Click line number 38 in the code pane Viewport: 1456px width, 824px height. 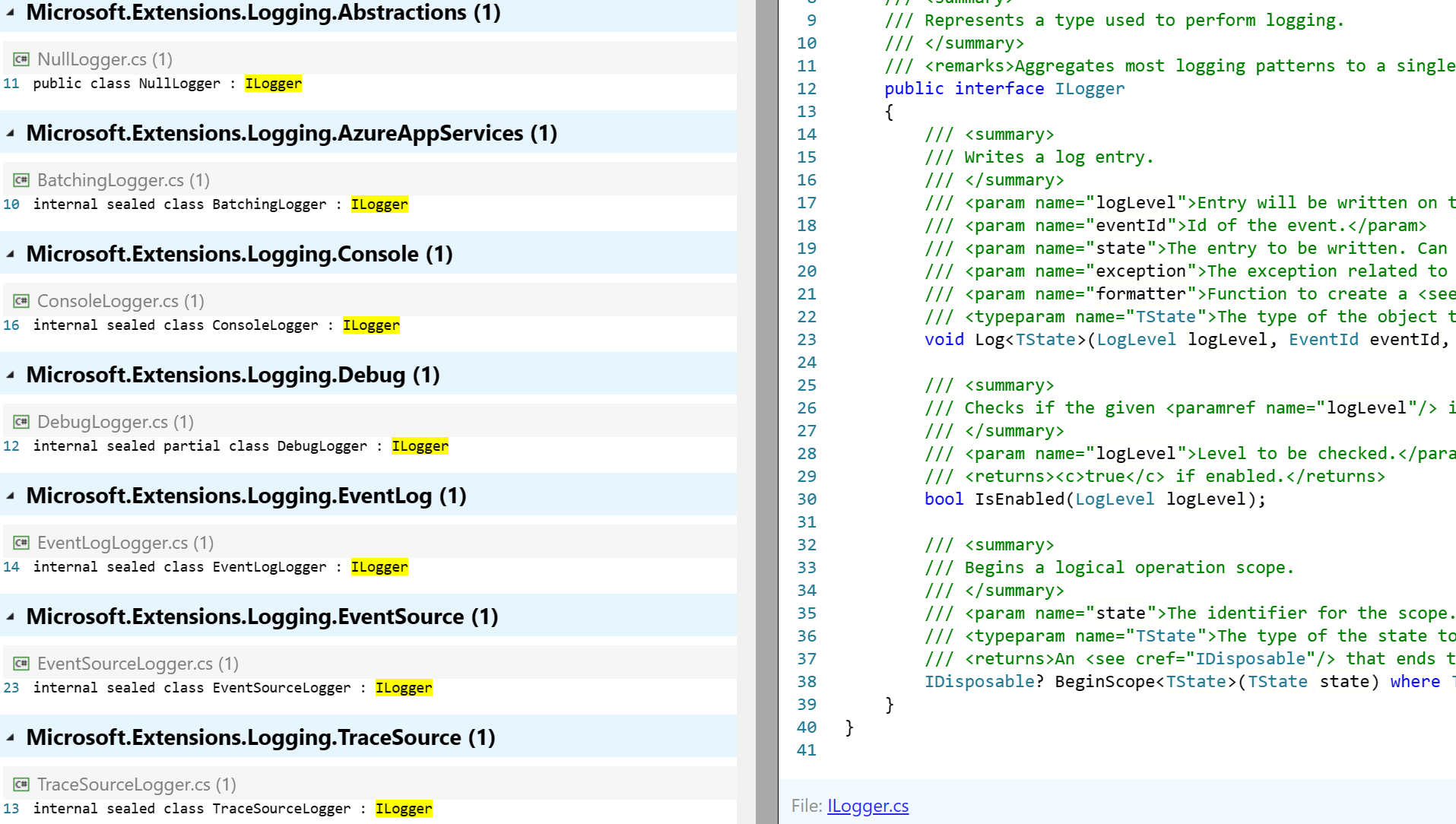(x=807, y=682)
